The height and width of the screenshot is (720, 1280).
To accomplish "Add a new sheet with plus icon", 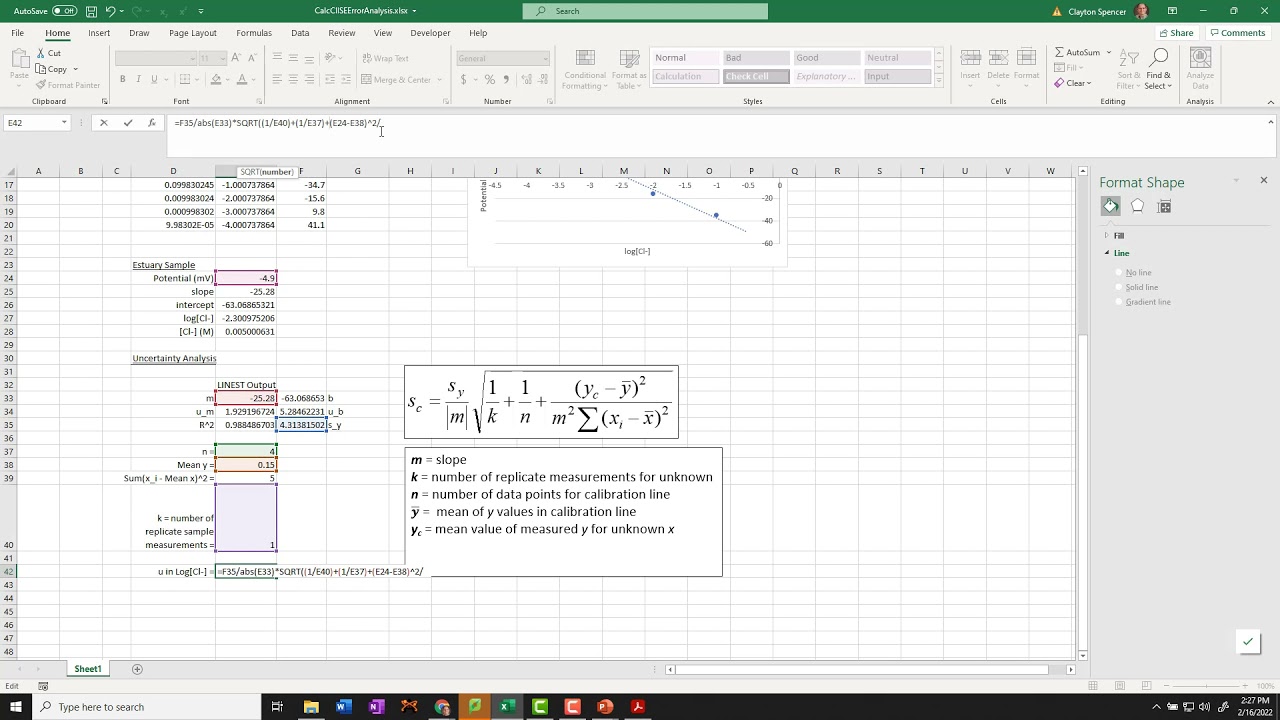I will [x=137, y=669].
